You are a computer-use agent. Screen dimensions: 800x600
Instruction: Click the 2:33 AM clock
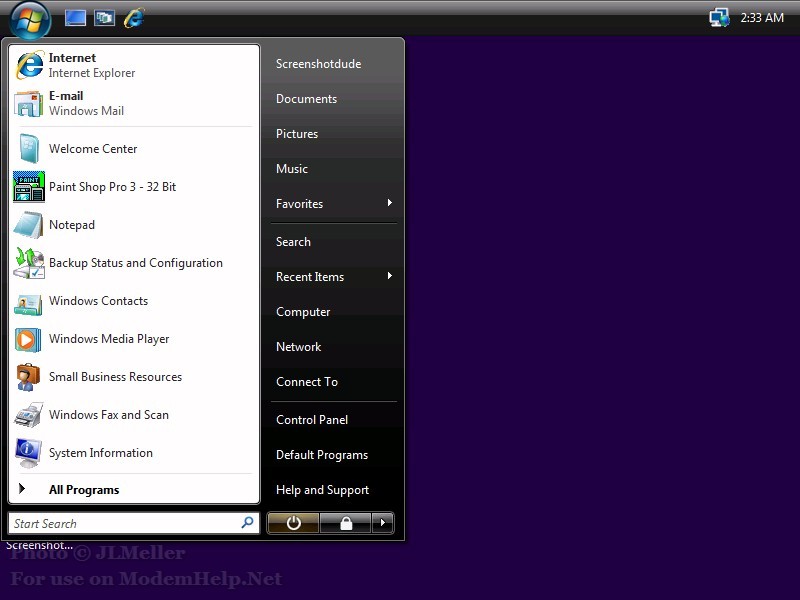(762, 18)
